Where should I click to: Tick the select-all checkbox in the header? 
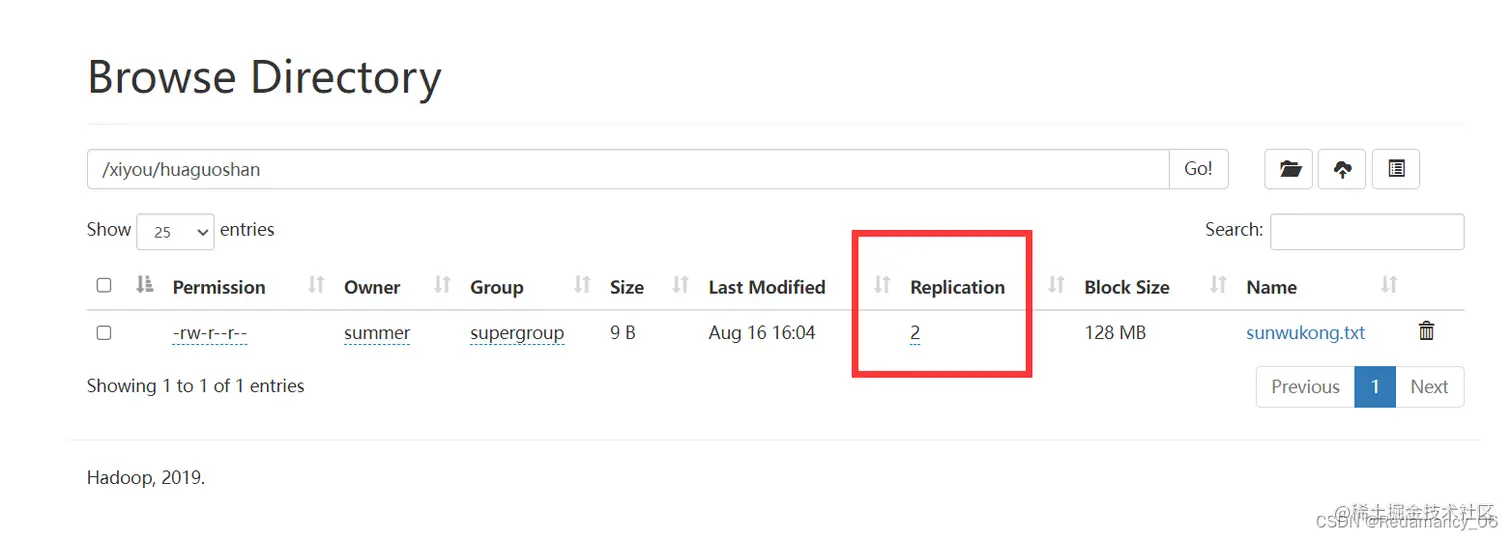click(x=104, y=286)
